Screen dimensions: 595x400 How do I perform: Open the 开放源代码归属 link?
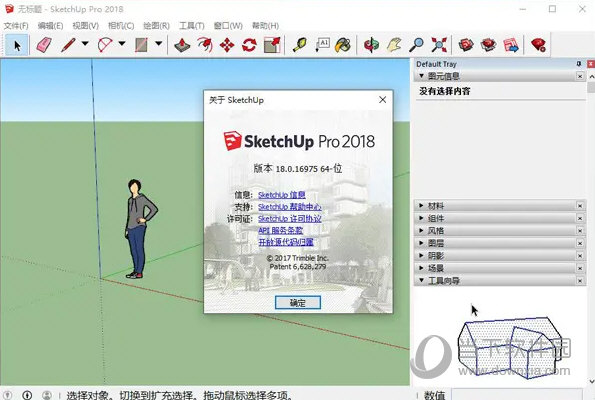[286, 242]
